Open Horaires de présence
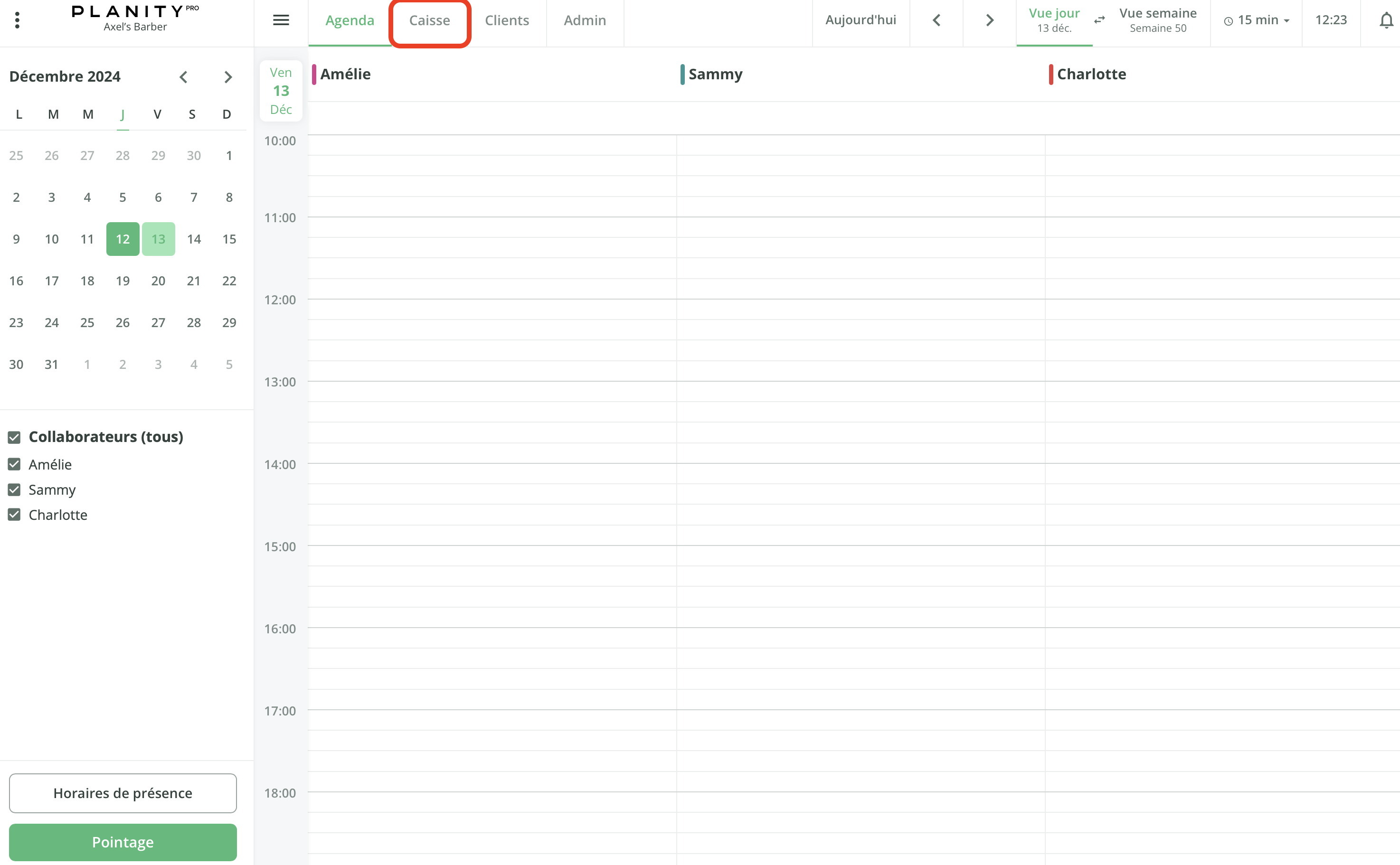The width and height of the screenshot is (1400, 865). (x=123, y=793)
